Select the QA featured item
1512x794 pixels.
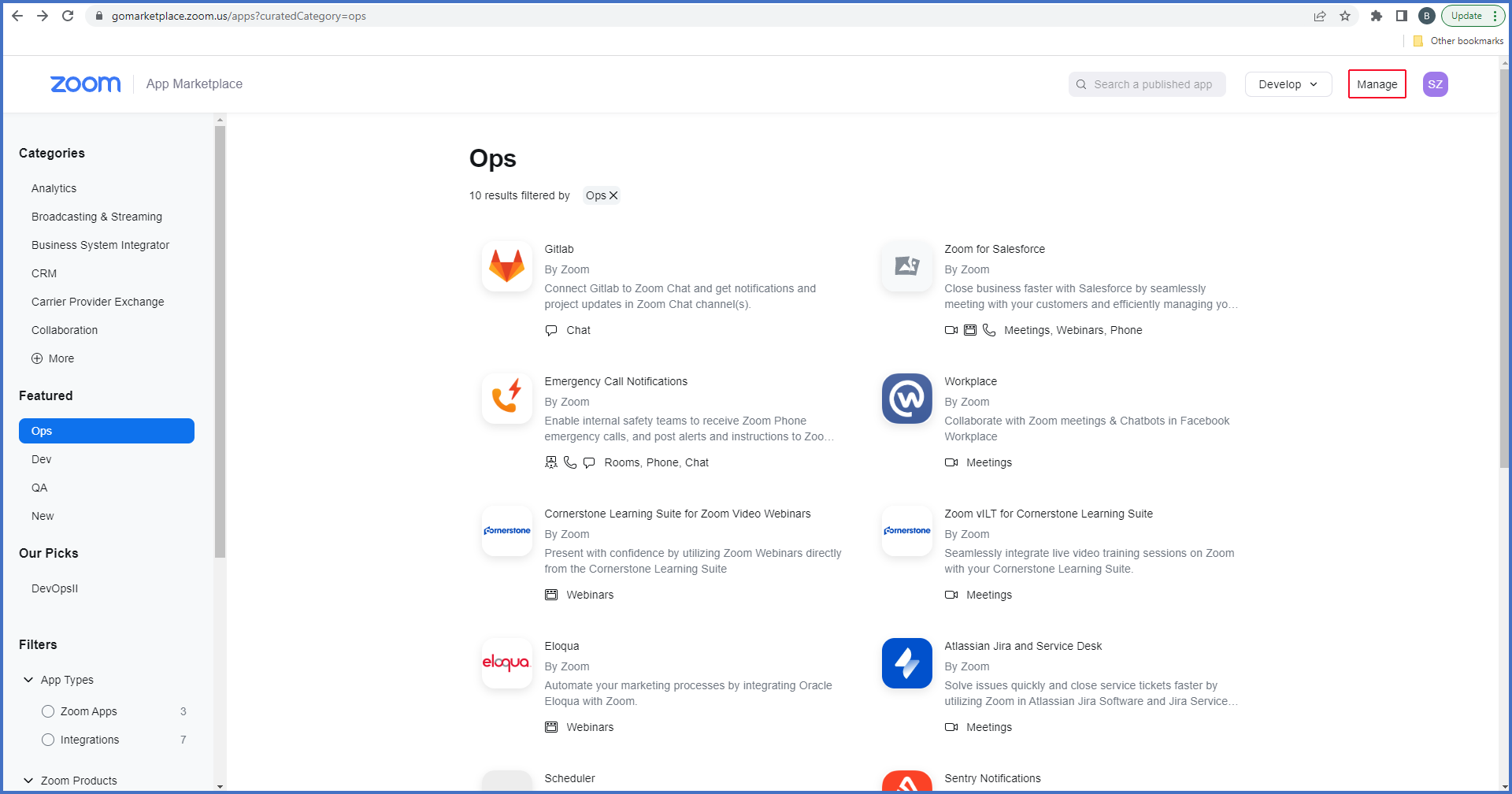[39, 488]
